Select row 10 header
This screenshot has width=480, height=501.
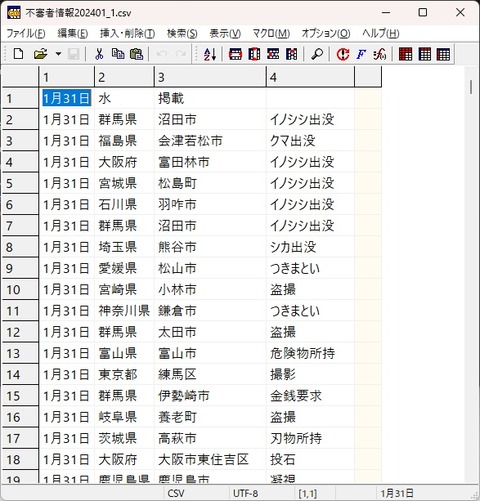click(20, 289)
